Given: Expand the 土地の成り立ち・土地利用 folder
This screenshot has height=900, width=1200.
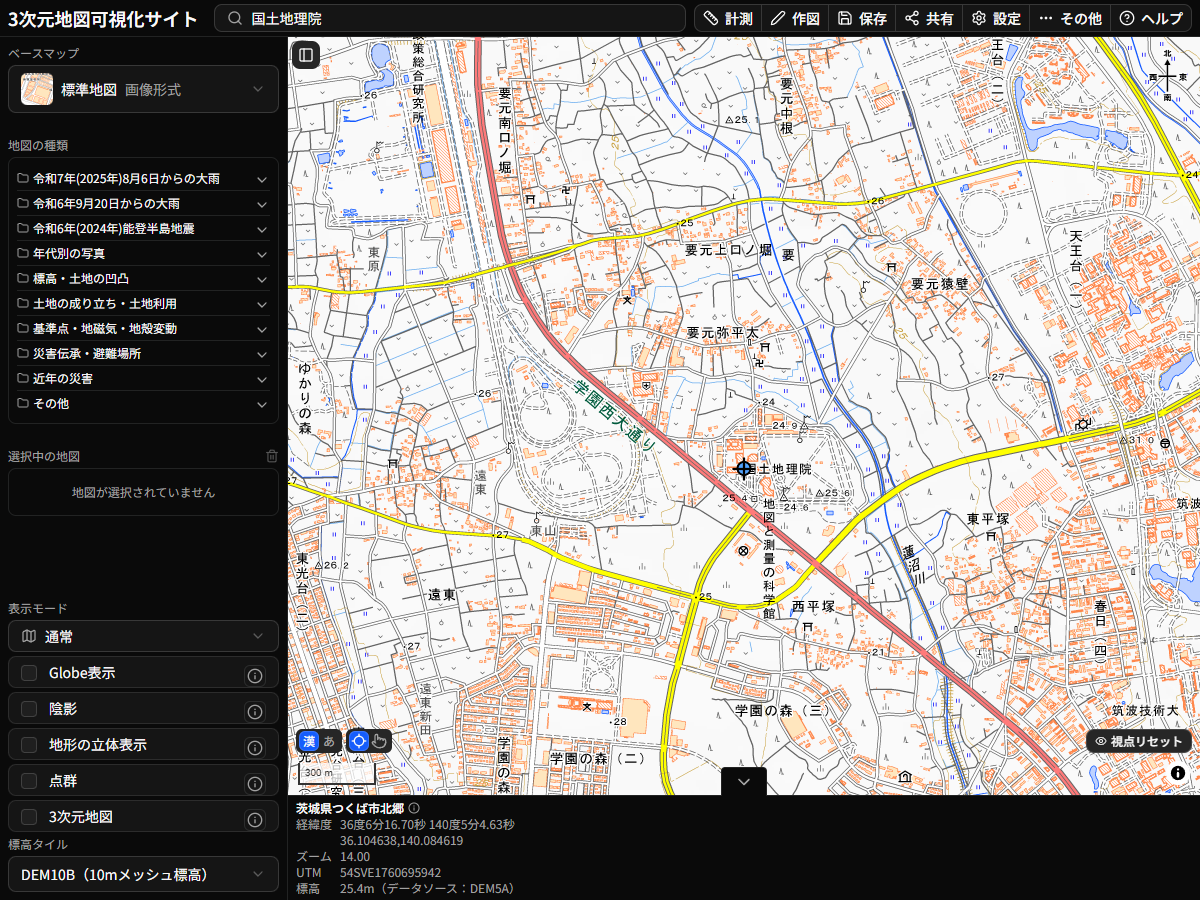Looking at the screenshot, I should (143, 304).
